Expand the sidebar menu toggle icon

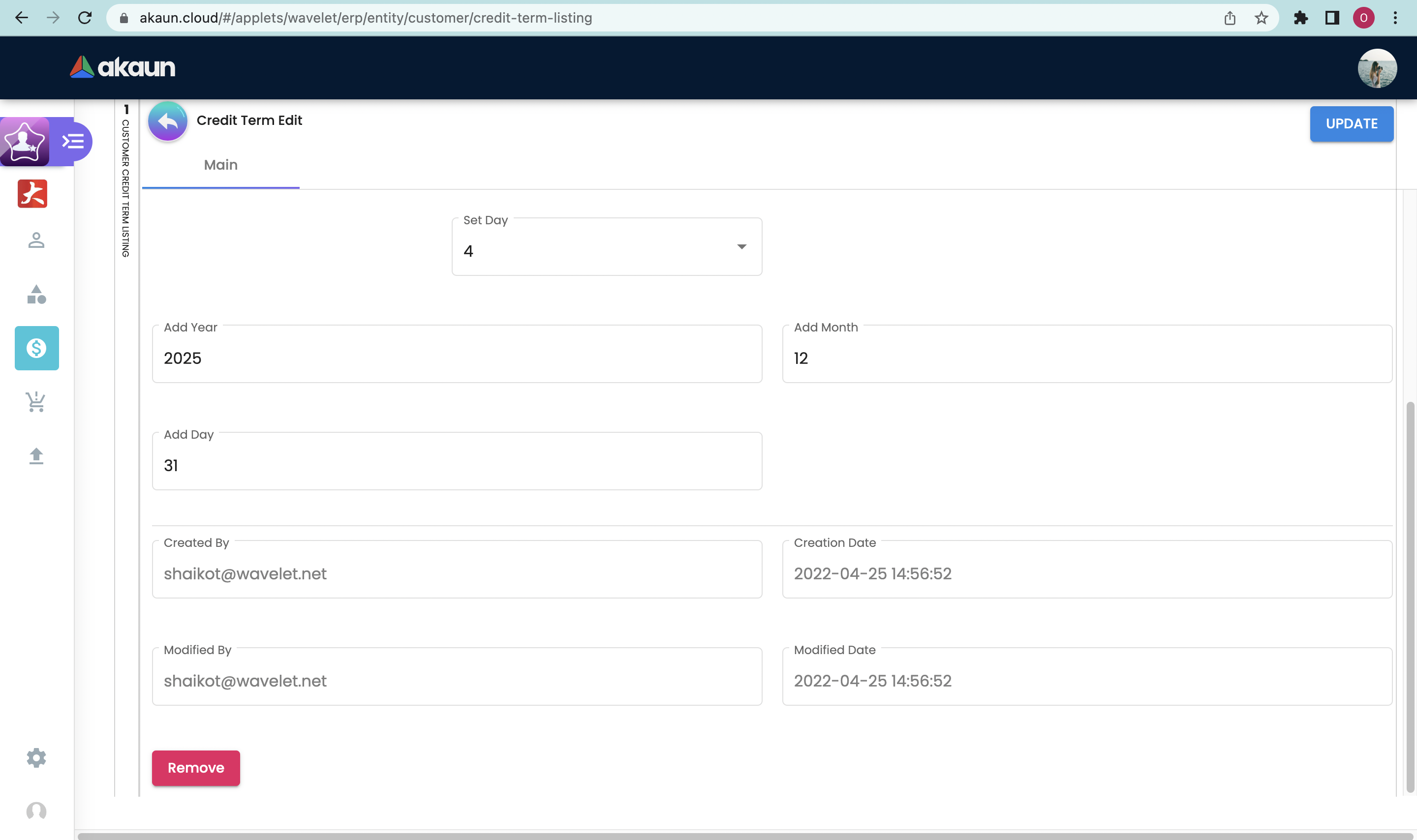tap(74, 142)
